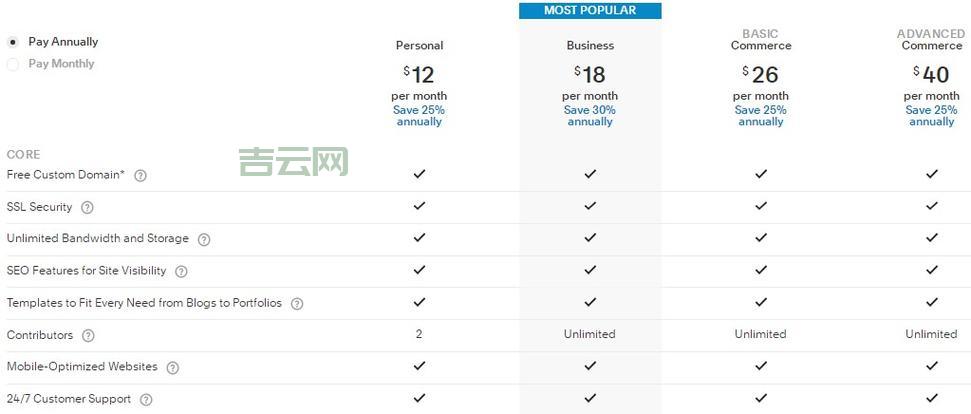The width and height of the screenshot is (971, 414).
Task: Open help icon for Mobile-Optimized Websites
Action: [x=172, y=368]
